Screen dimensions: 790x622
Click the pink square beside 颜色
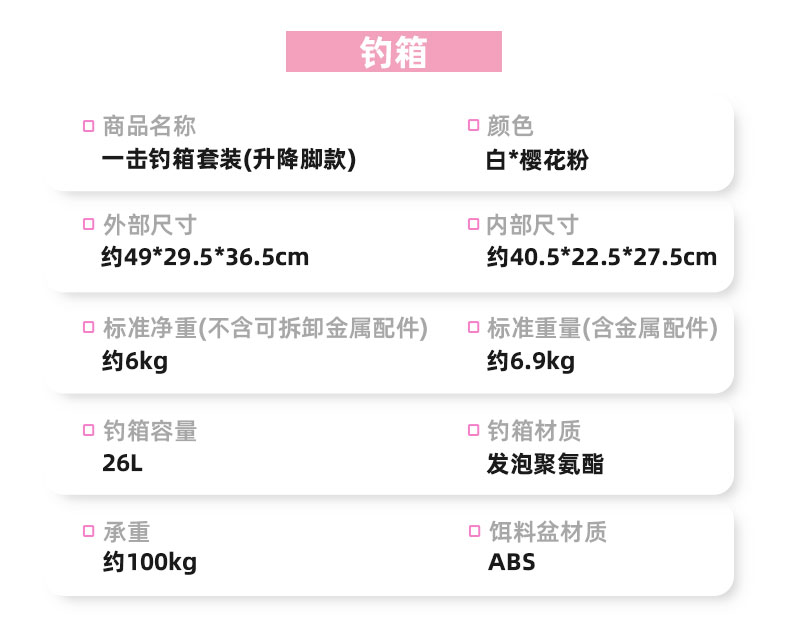coord(474,127)
